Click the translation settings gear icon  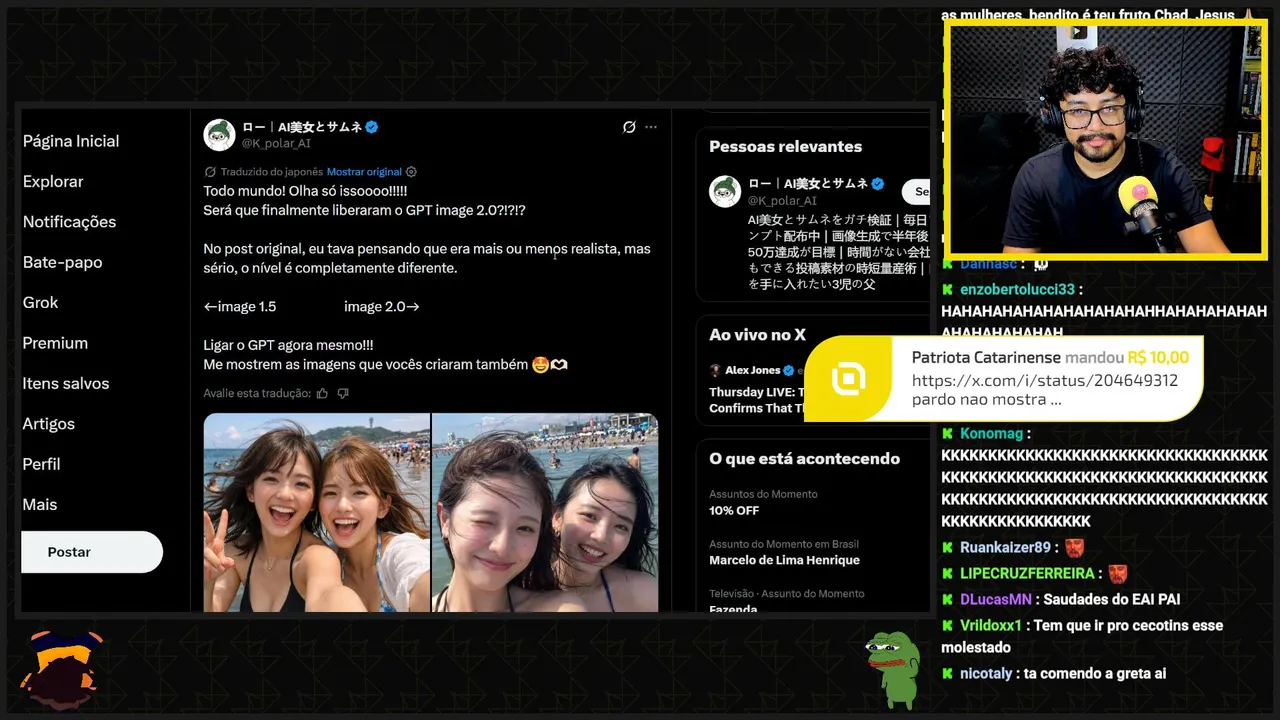click(x=411, y=172)
